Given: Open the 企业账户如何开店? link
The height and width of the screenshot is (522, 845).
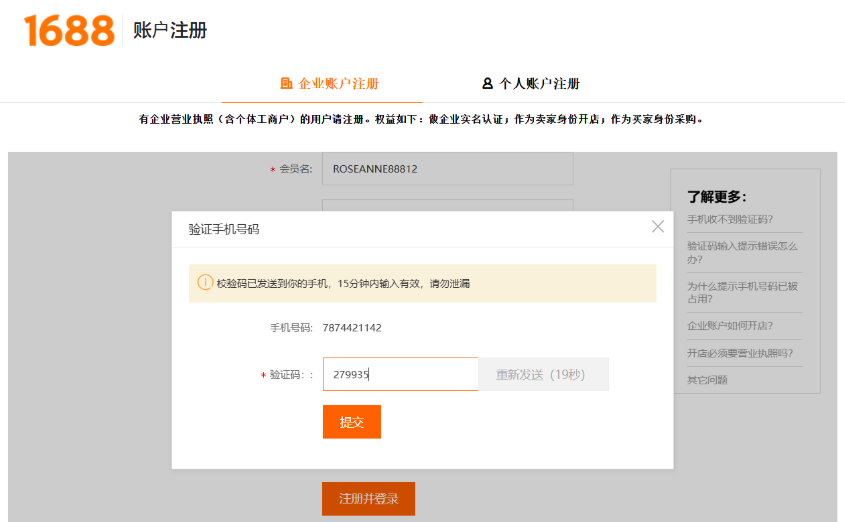Looking at the screenshot, I should tap(730, 326).
